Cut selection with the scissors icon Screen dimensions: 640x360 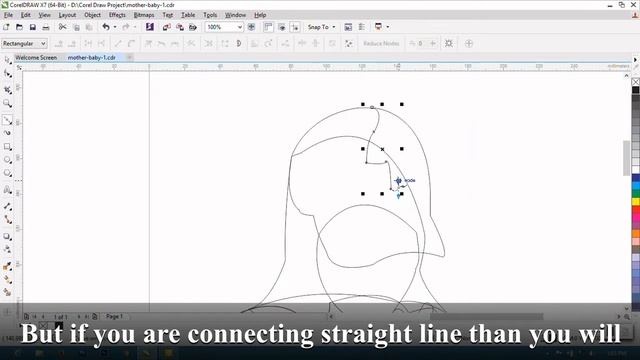[62, 27]
